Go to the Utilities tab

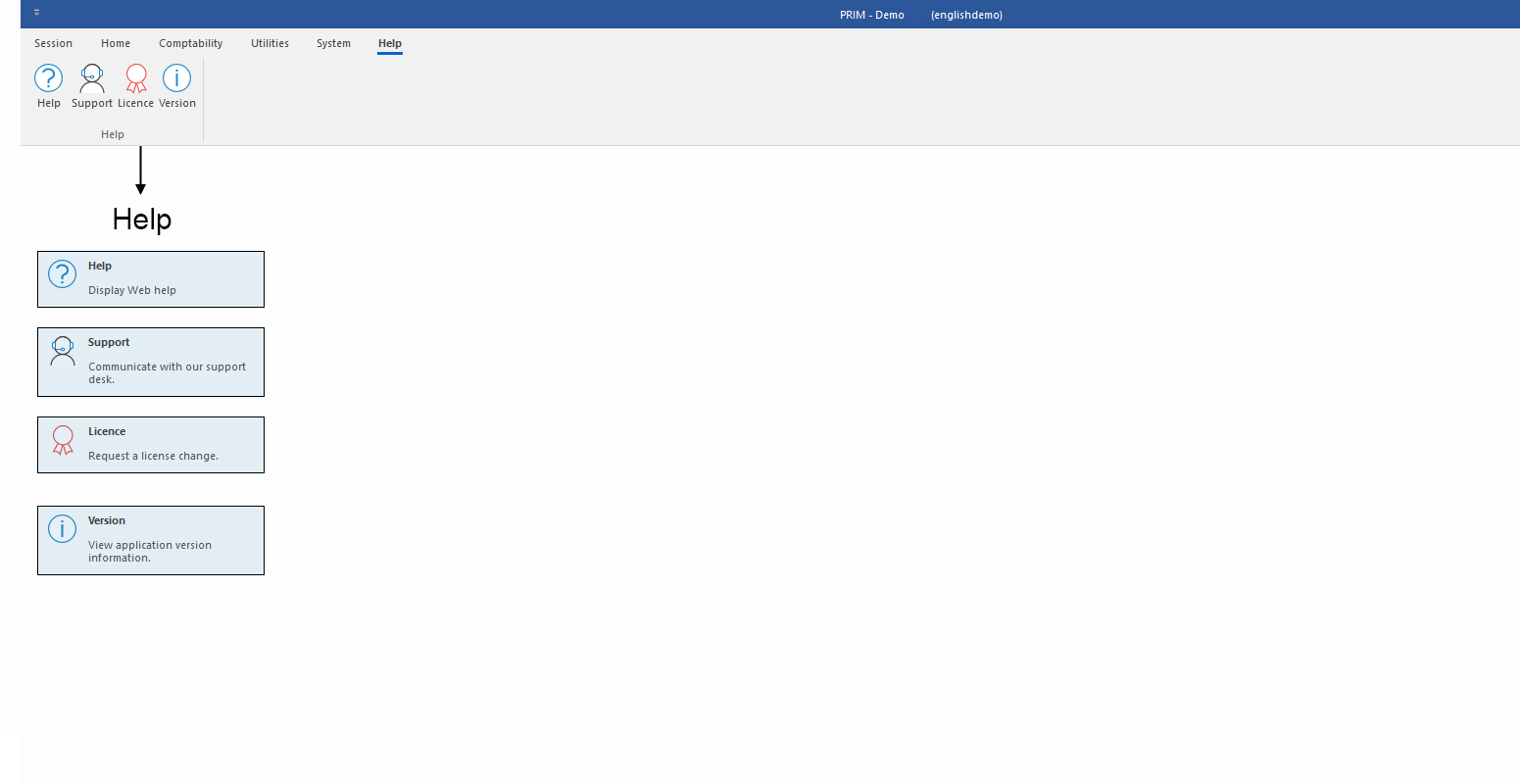coord(270,43)
